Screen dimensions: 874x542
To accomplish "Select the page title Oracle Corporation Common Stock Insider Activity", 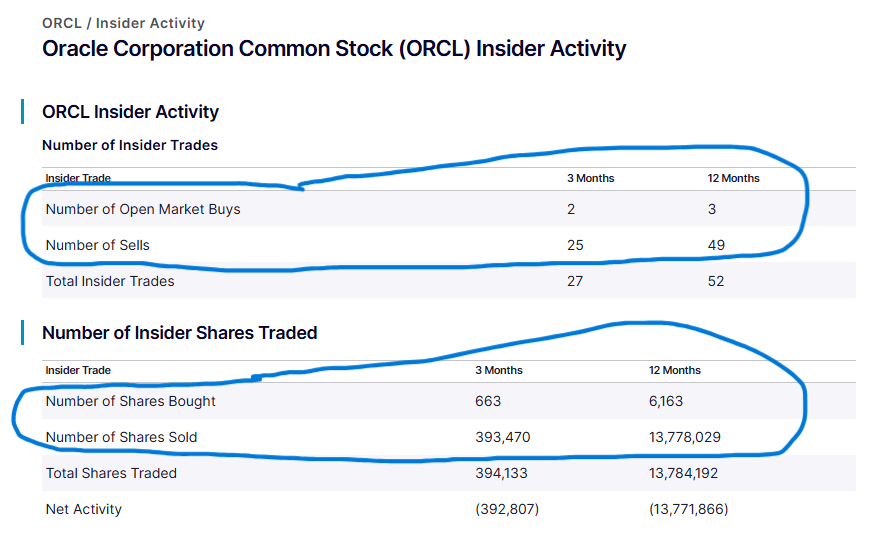I will pos(334,49).
